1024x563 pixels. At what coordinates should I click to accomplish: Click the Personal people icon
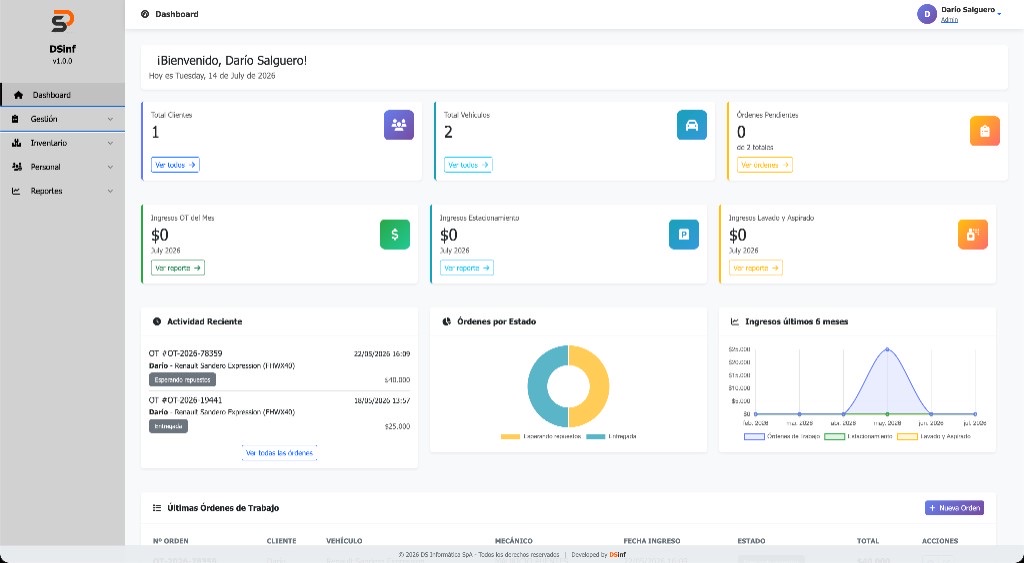tap(16, 167)
